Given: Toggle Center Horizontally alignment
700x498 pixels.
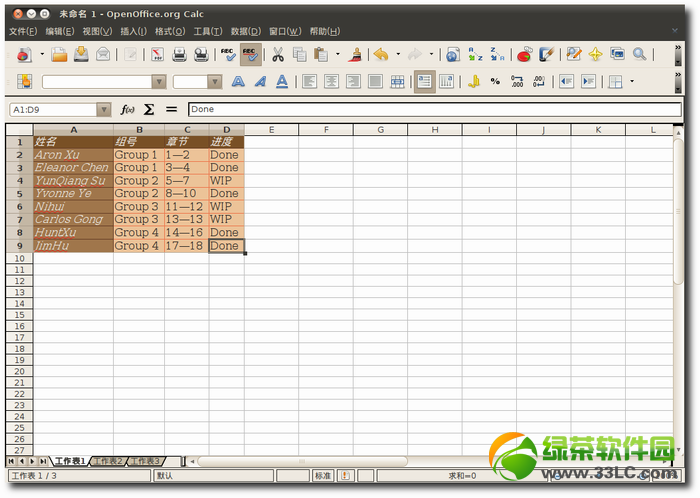Looking at the screenshot, I should pos(331,82).
